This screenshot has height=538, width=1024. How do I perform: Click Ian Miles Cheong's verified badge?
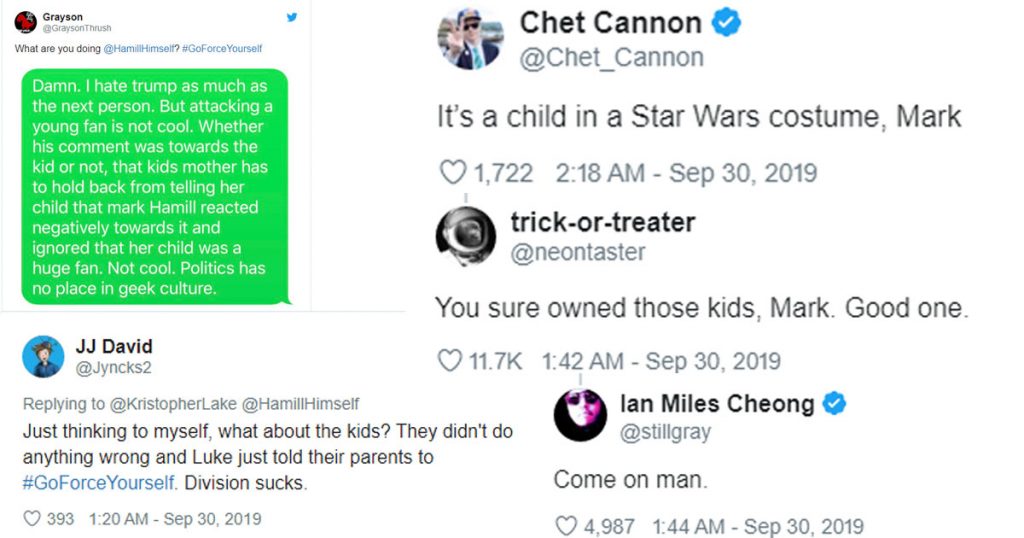coord(835,404)
